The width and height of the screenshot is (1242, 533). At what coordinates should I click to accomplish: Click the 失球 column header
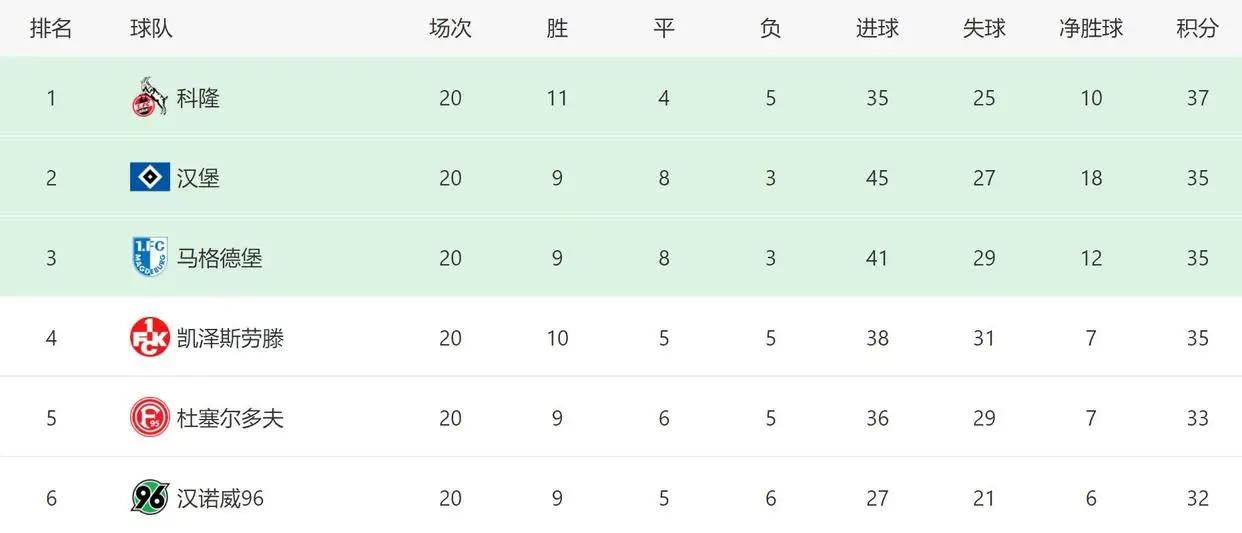984,28
